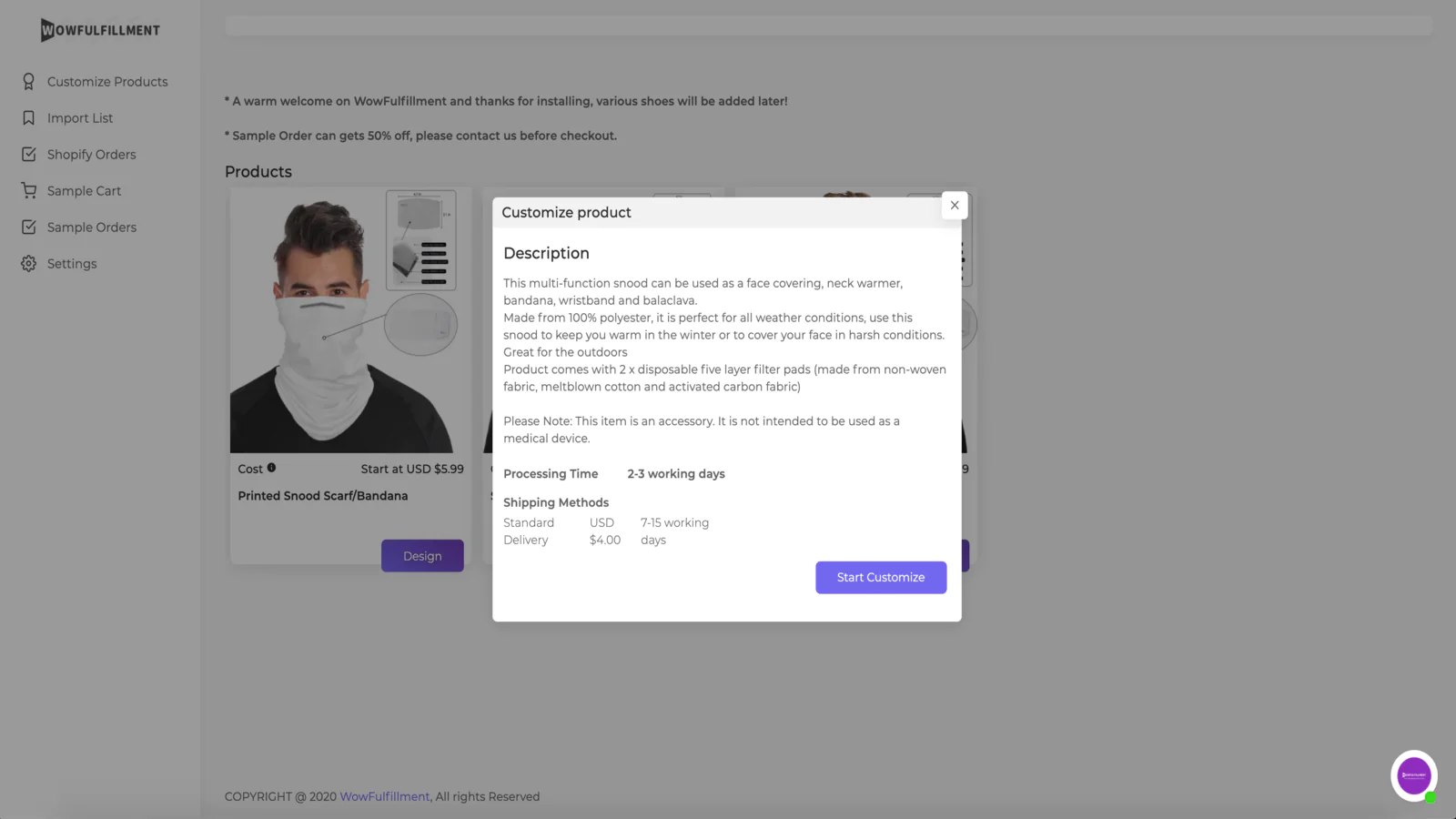1456x819 pixels.
Task: Click the Start Customize button
Action: tap(881, 578)
